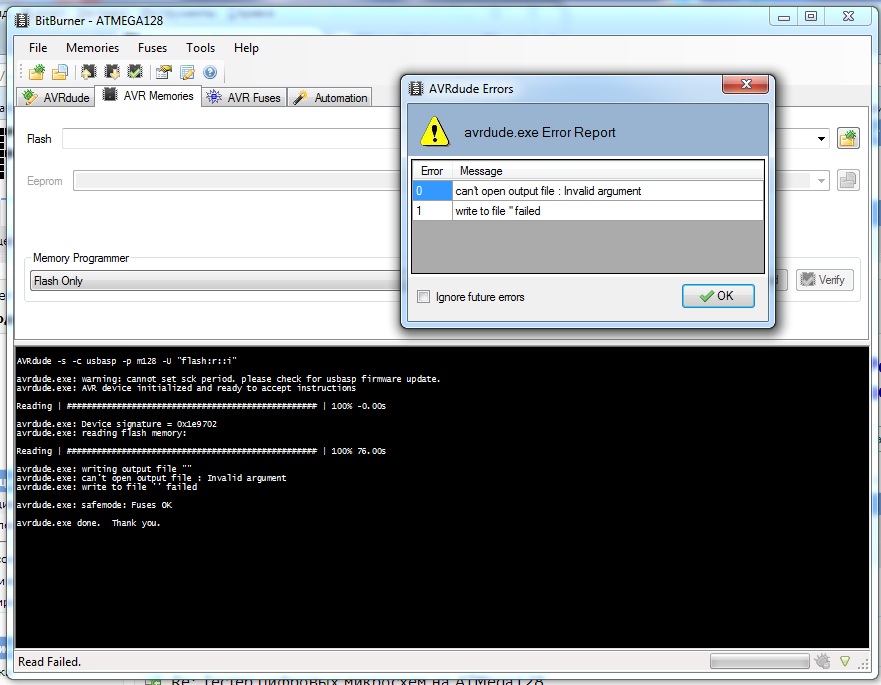Open the settings toolbar icon

(x=163, y=72)
